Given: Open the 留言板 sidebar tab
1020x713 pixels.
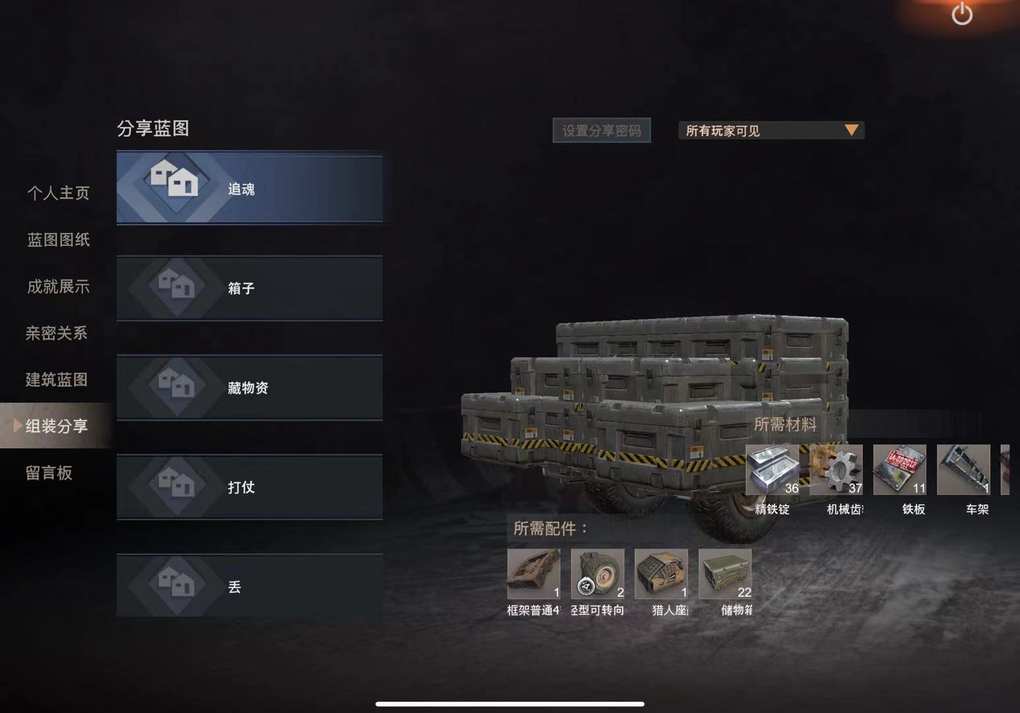Looking at the screenshot, I should click(49, 473).
